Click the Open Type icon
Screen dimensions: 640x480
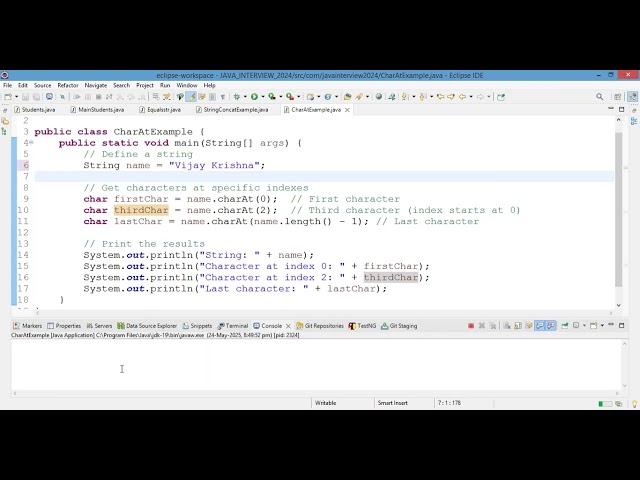[347, 97]
